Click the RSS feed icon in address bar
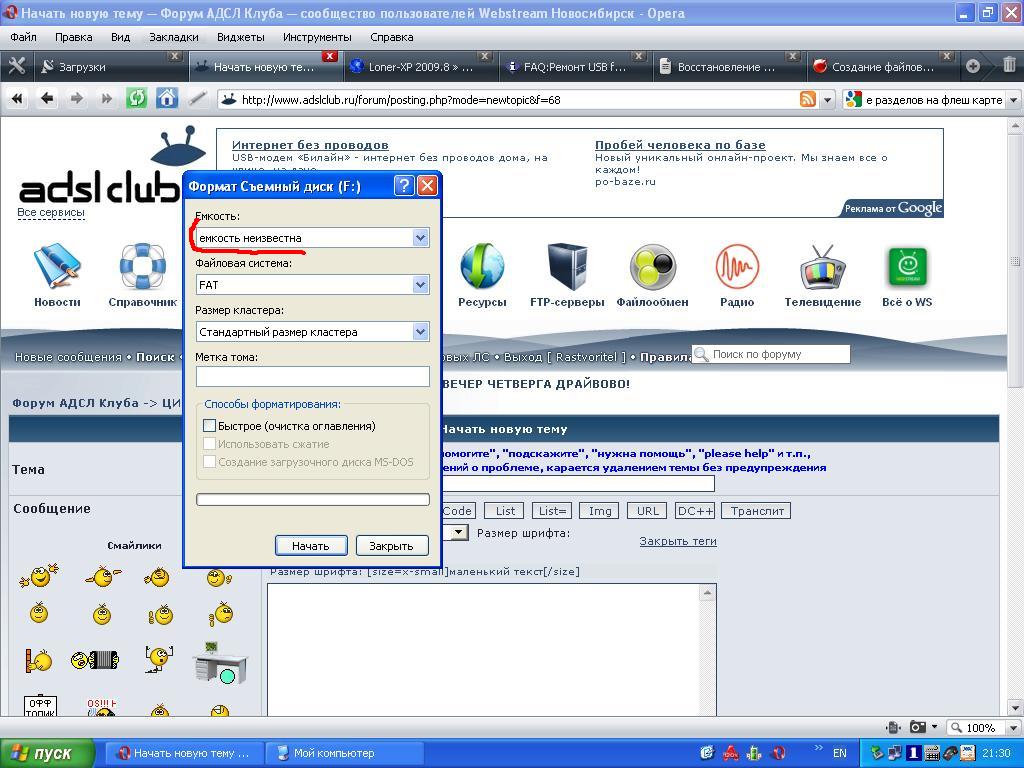The image size is (1024, 768). (807, 99)
